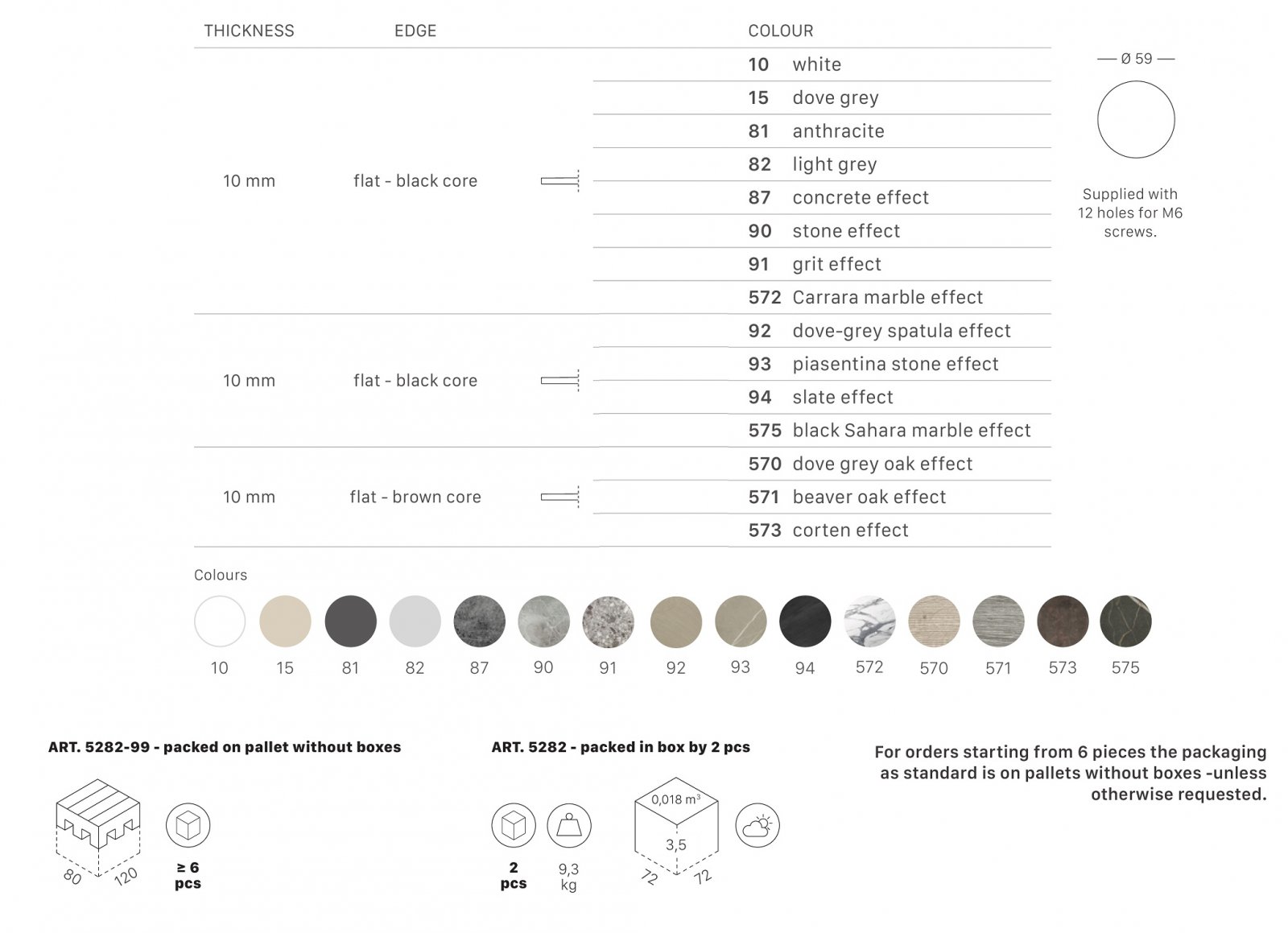Click the Ø 59 round tabletop diagram
This screenshot has width=1288, height=933.
[x=1136, y=120]
